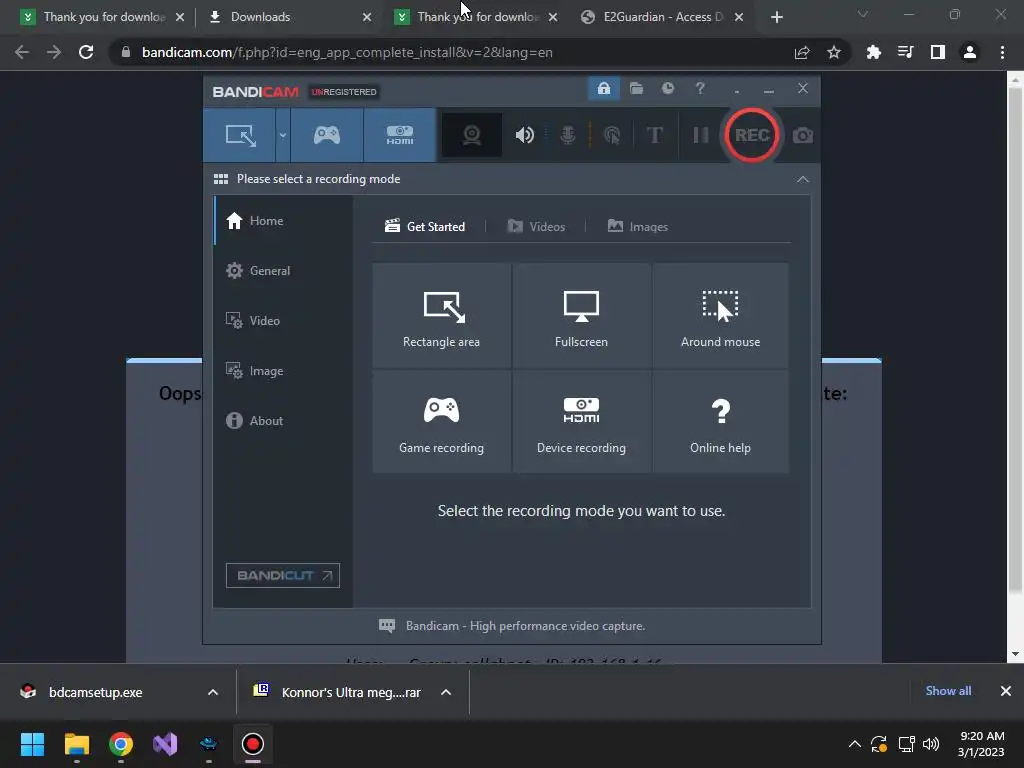The width and height of the screenshot is (1024, 768).
Task: Open Chrome media control icon
Action: click(x=905, y=52)
